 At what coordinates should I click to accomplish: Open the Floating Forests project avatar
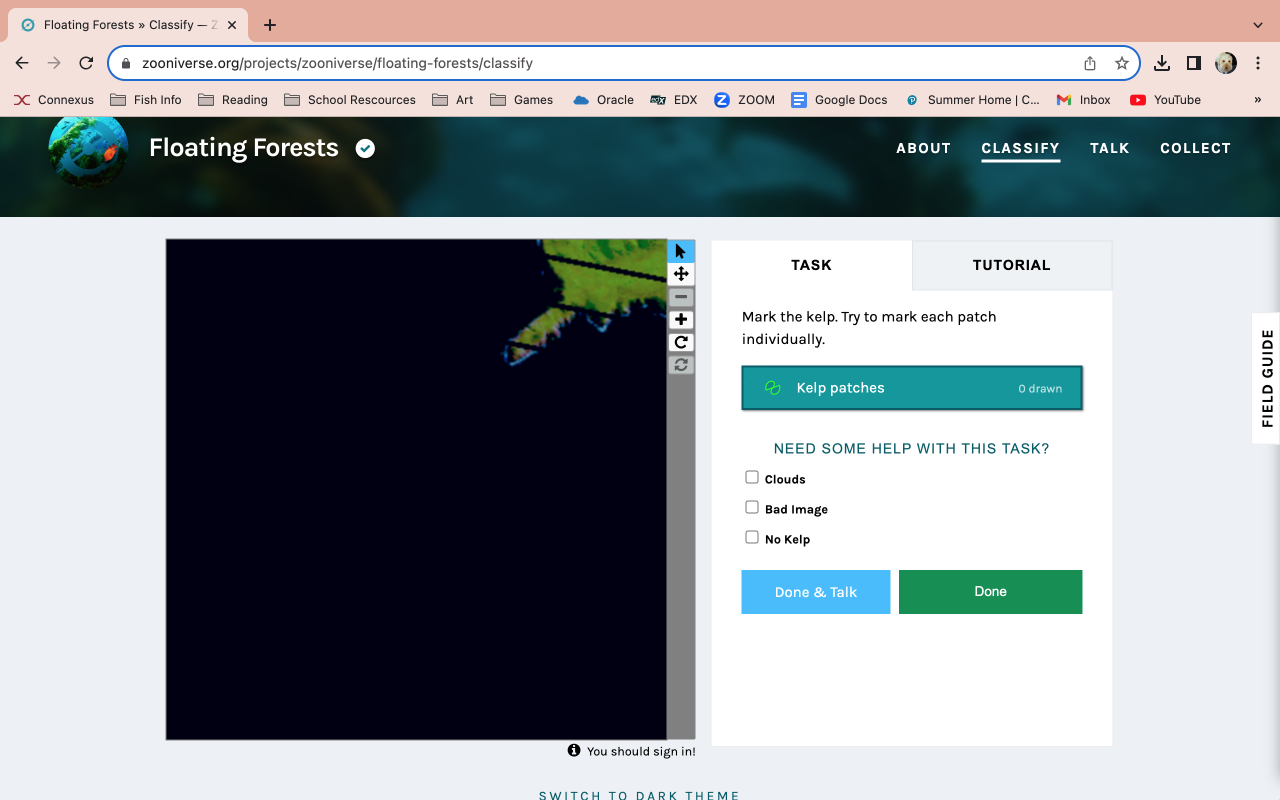88,148
